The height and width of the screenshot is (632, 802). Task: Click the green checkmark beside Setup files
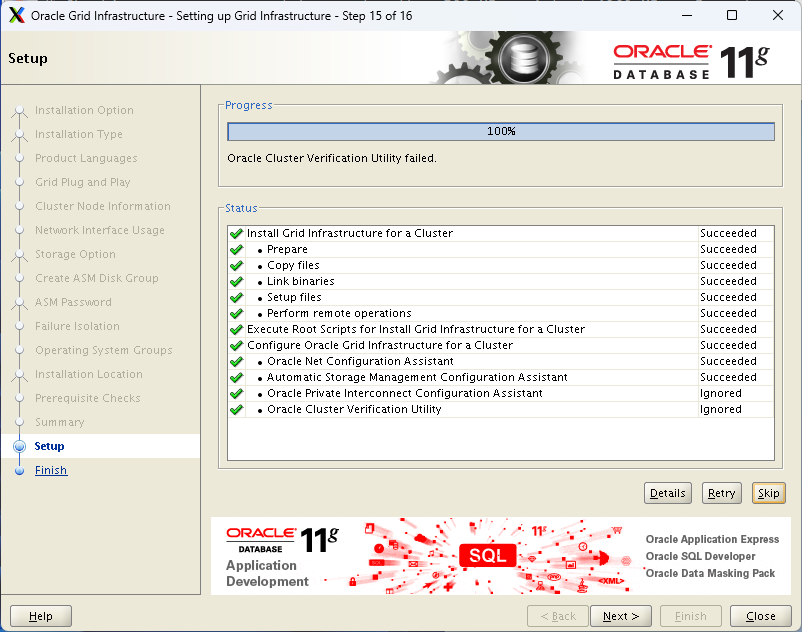coord(236,298)
